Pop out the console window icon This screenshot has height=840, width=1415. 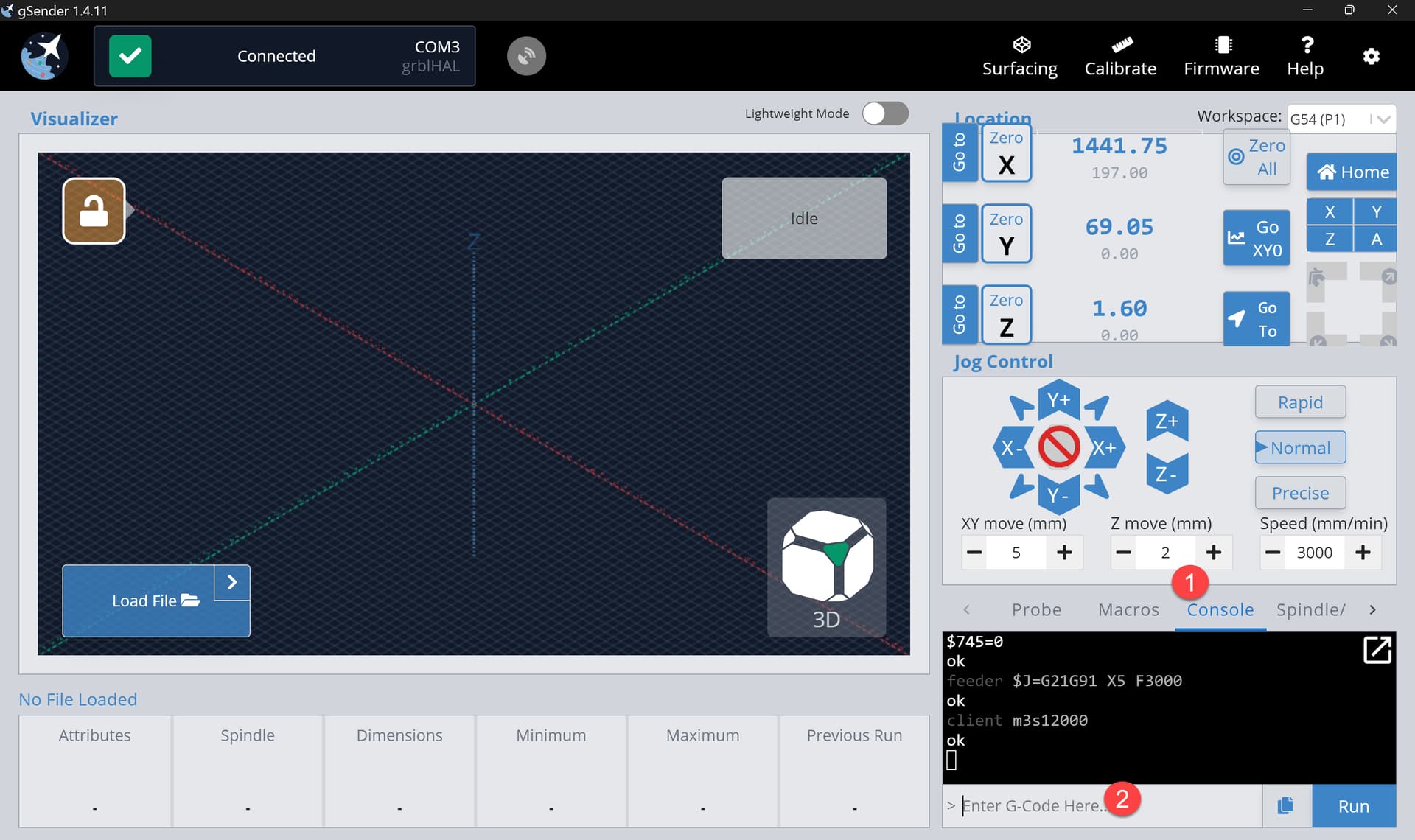pos(1377,650)
